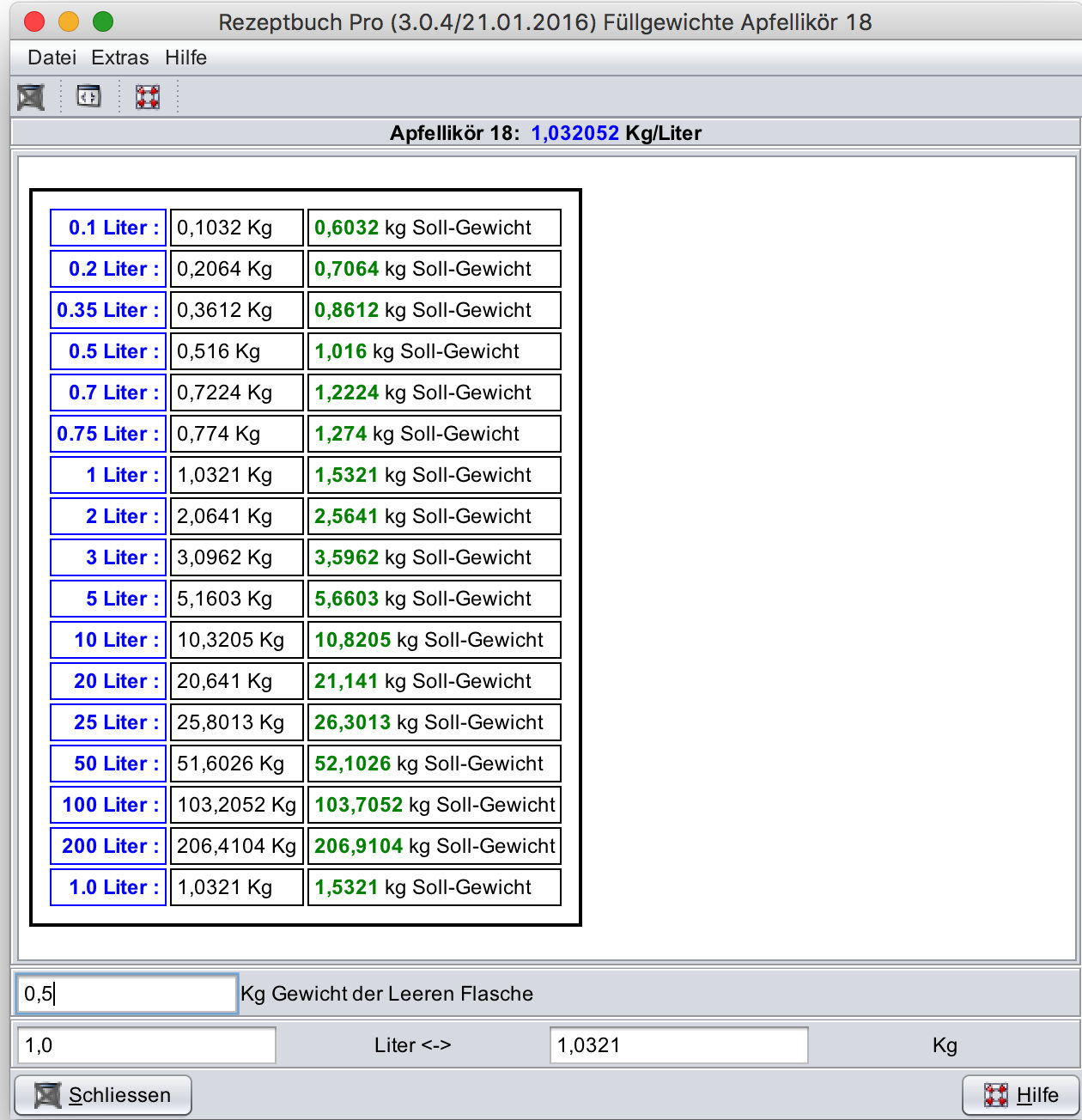Click the Kg input field showing 1,0321

point(678,1045)
